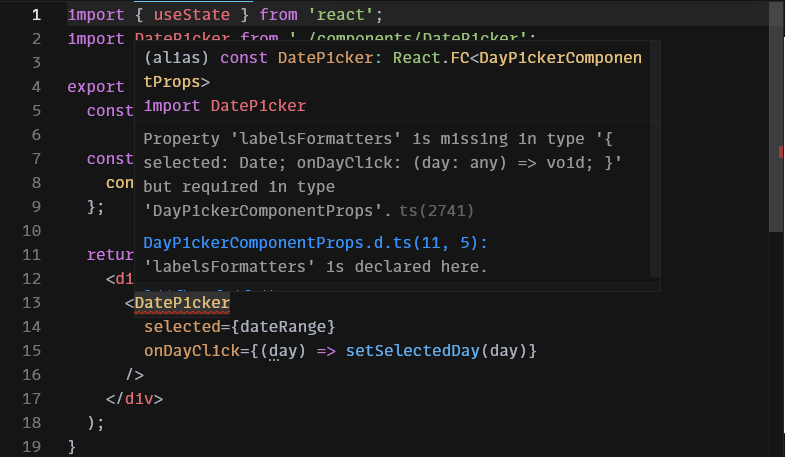Click the onDayClick attribute on line 15
The width and height of the screenshot is (785, 457).
192,351
